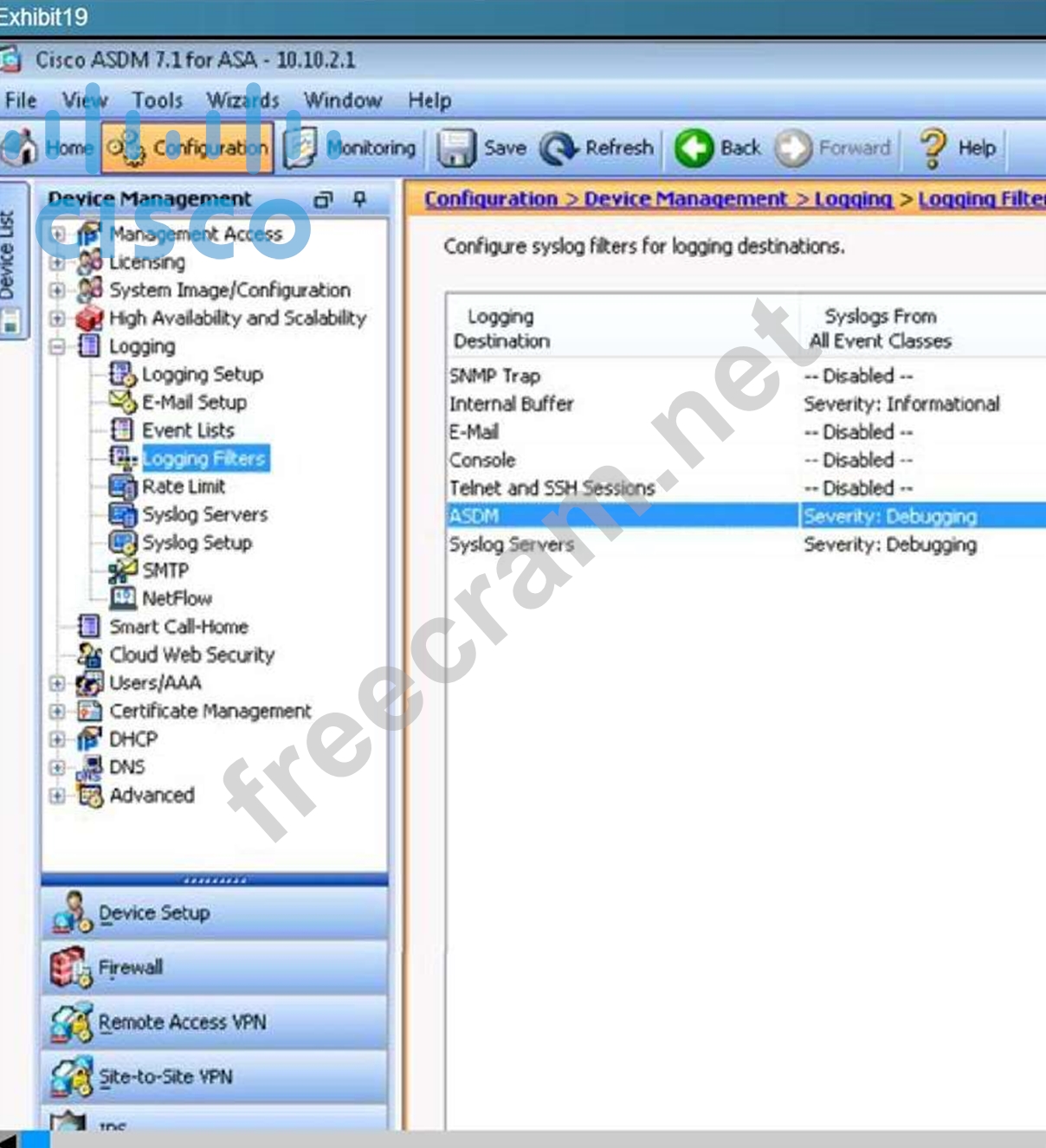Follow the Device Management breadcrumb link
Screen dimensions: 1046x1148
tap(685, 199)
